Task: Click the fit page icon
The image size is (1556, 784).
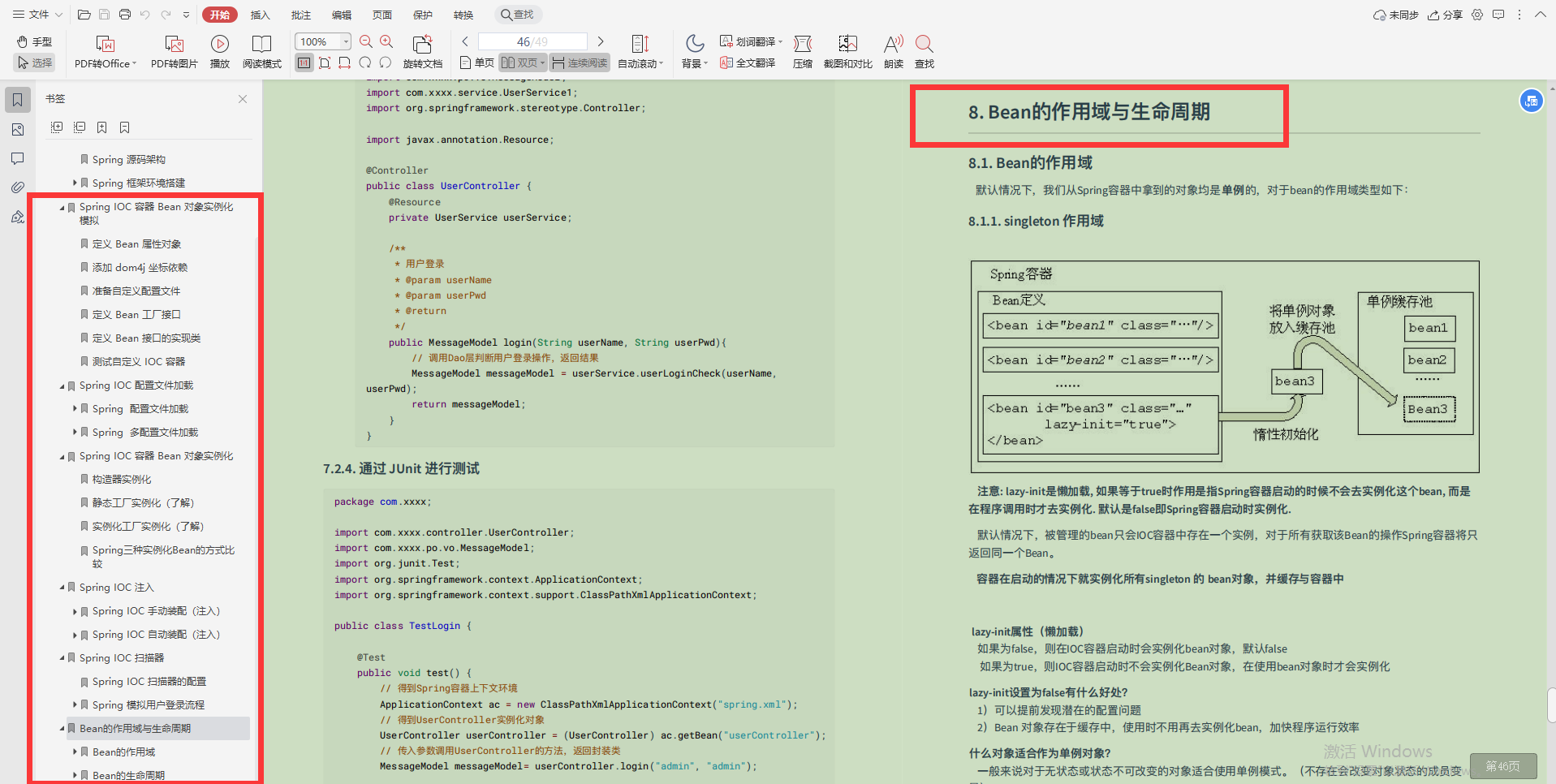Action: point(325,62)
